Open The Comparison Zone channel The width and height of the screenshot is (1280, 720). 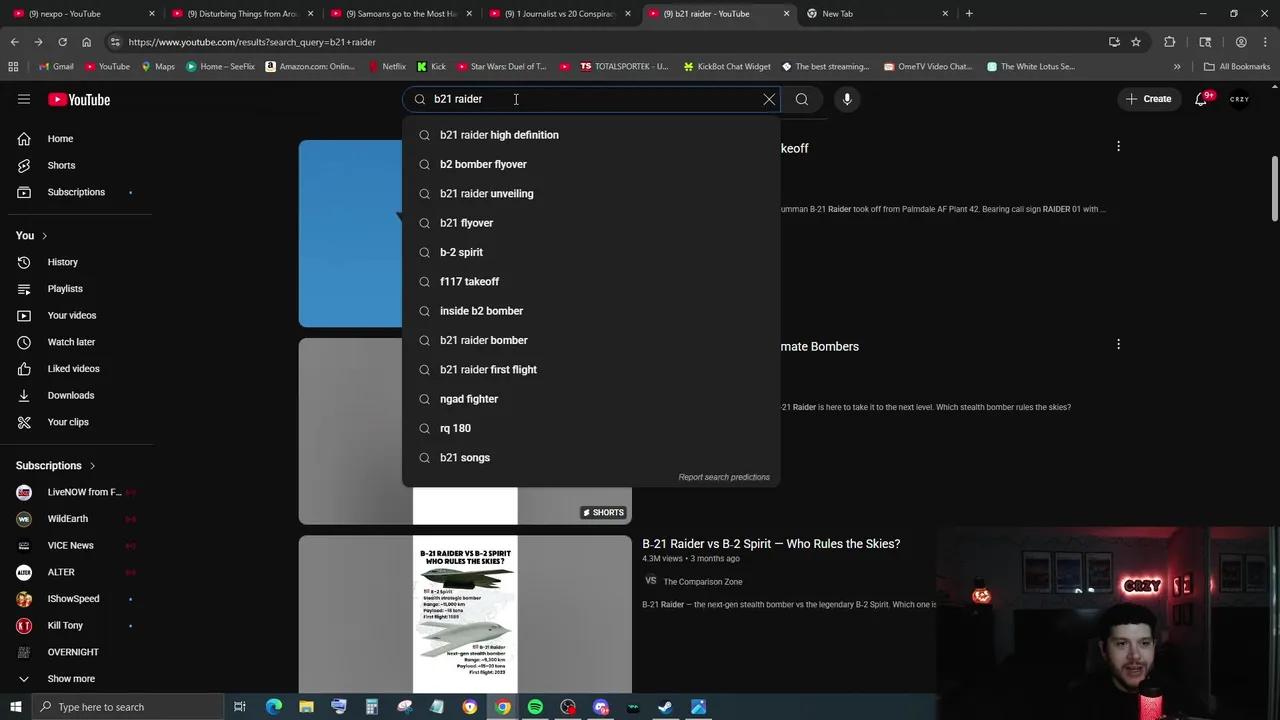point(703,582)
